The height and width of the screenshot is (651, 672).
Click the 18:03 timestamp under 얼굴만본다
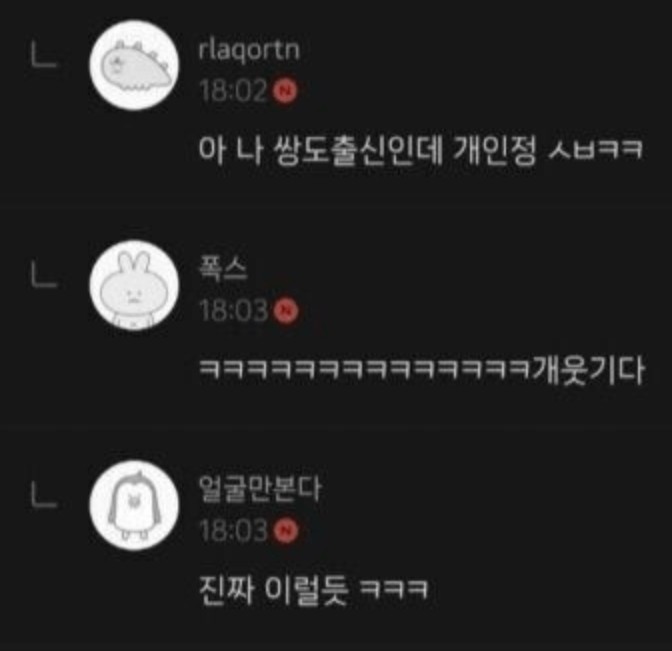234,531
